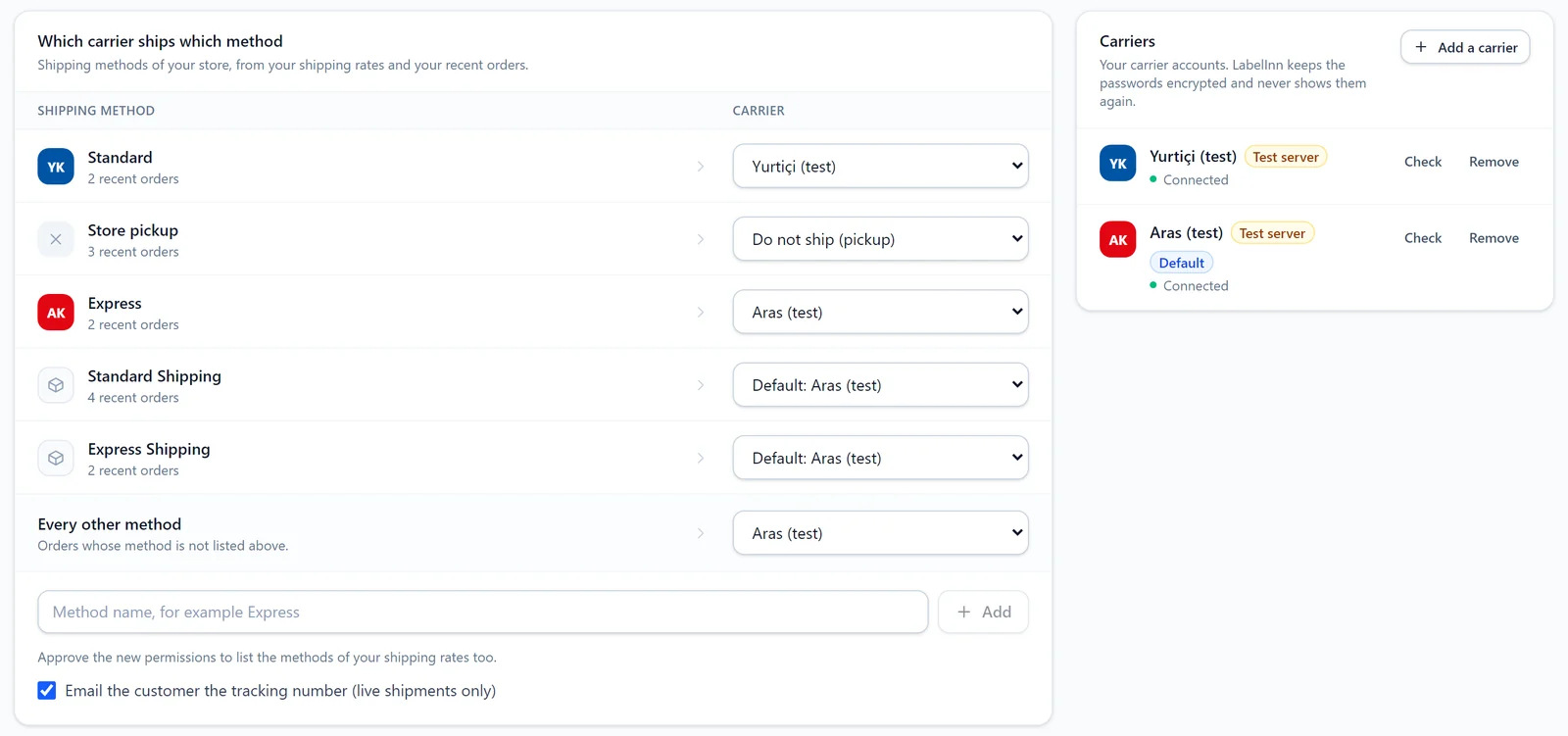This screenshot has height=736, width=1568.
Task: Click the Carriers panel heading
Action: (x=1127, y=41)
